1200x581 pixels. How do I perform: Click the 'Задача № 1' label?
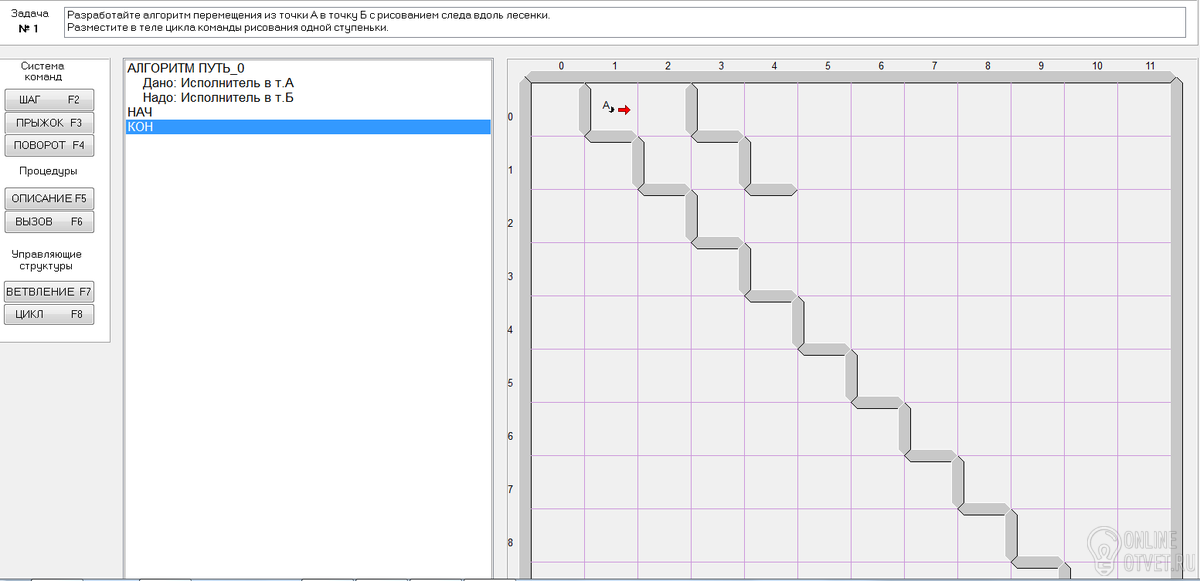[x=29, y=21]
